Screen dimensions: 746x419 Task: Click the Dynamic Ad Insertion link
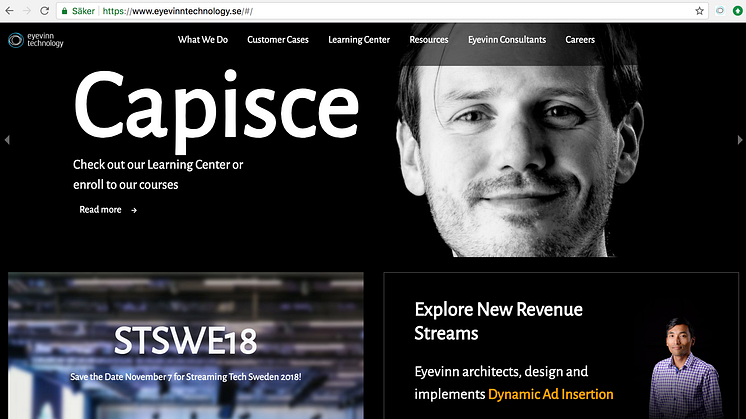[x=550, y=394]
